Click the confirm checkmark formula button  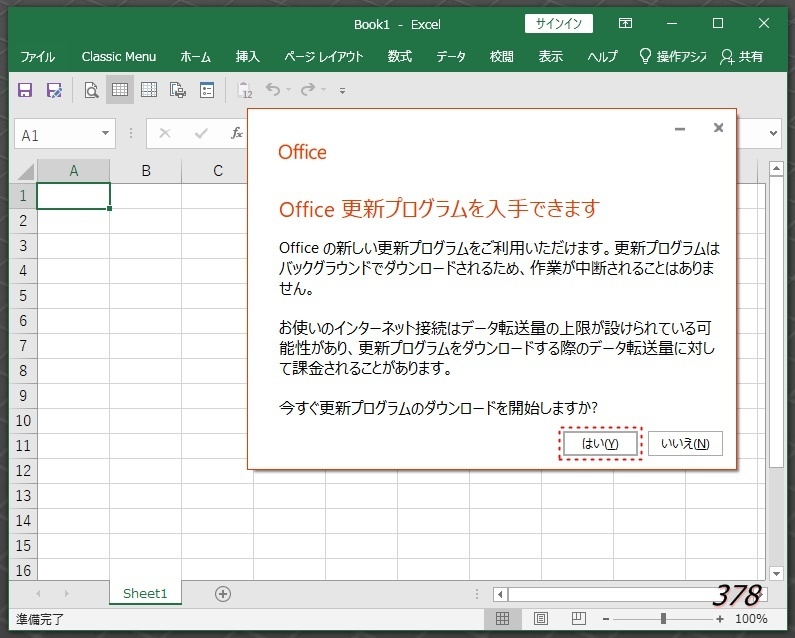201,133
